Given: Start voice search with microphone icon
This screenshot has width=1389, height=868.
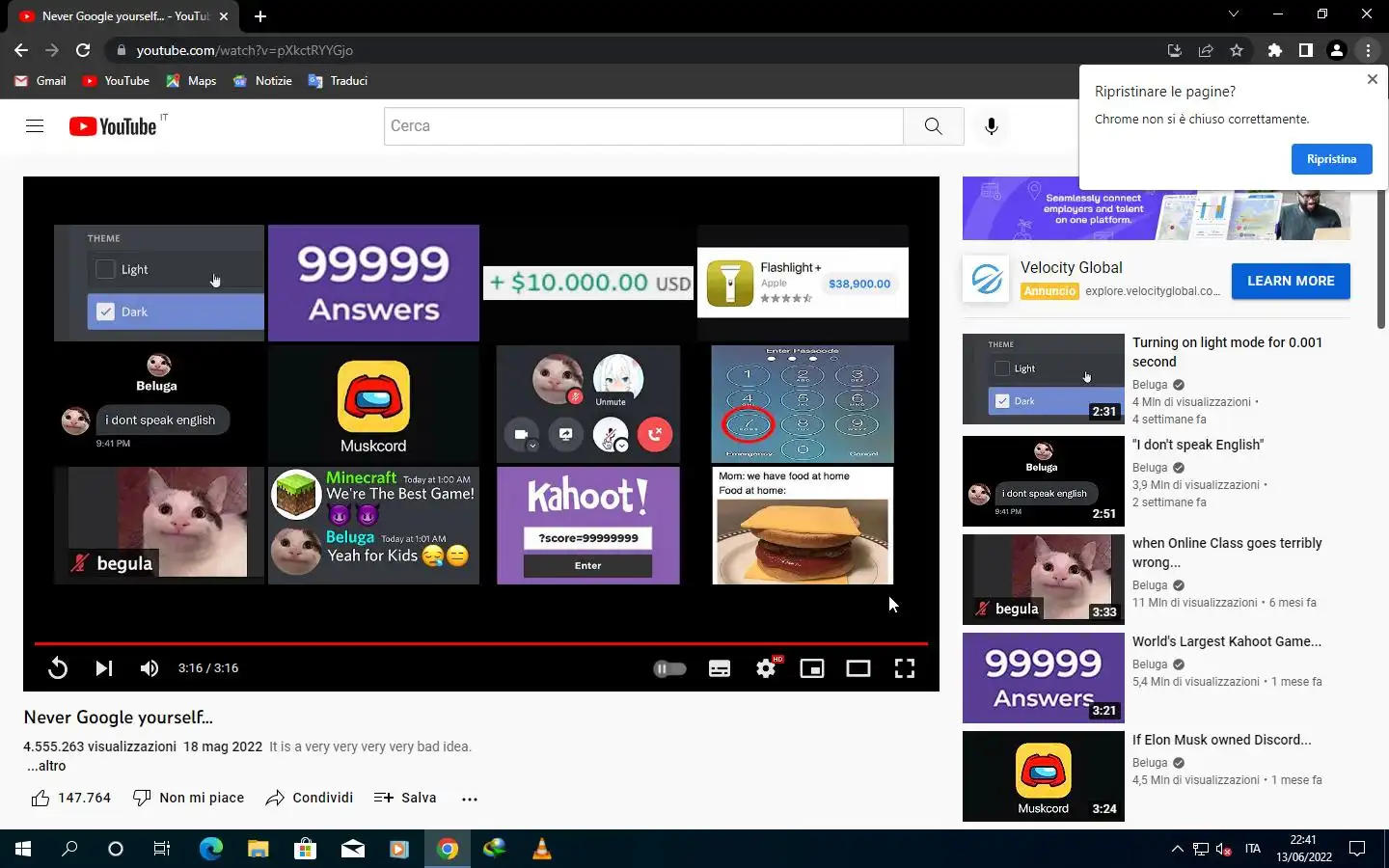Looking at the screenshot, I should pyautogui.click(x=991, y=126).
